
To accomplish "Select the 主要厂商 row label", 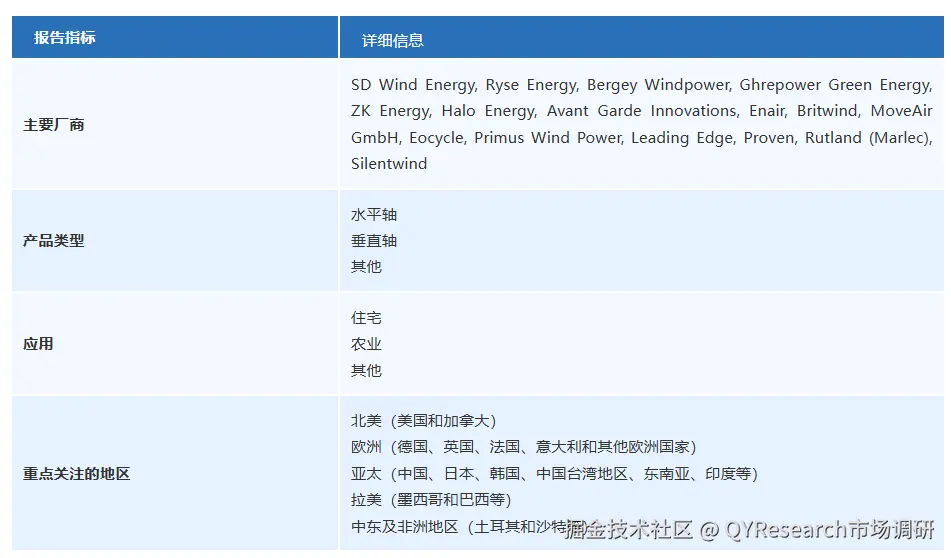I will pyautogui.click(x=54, y=125).
